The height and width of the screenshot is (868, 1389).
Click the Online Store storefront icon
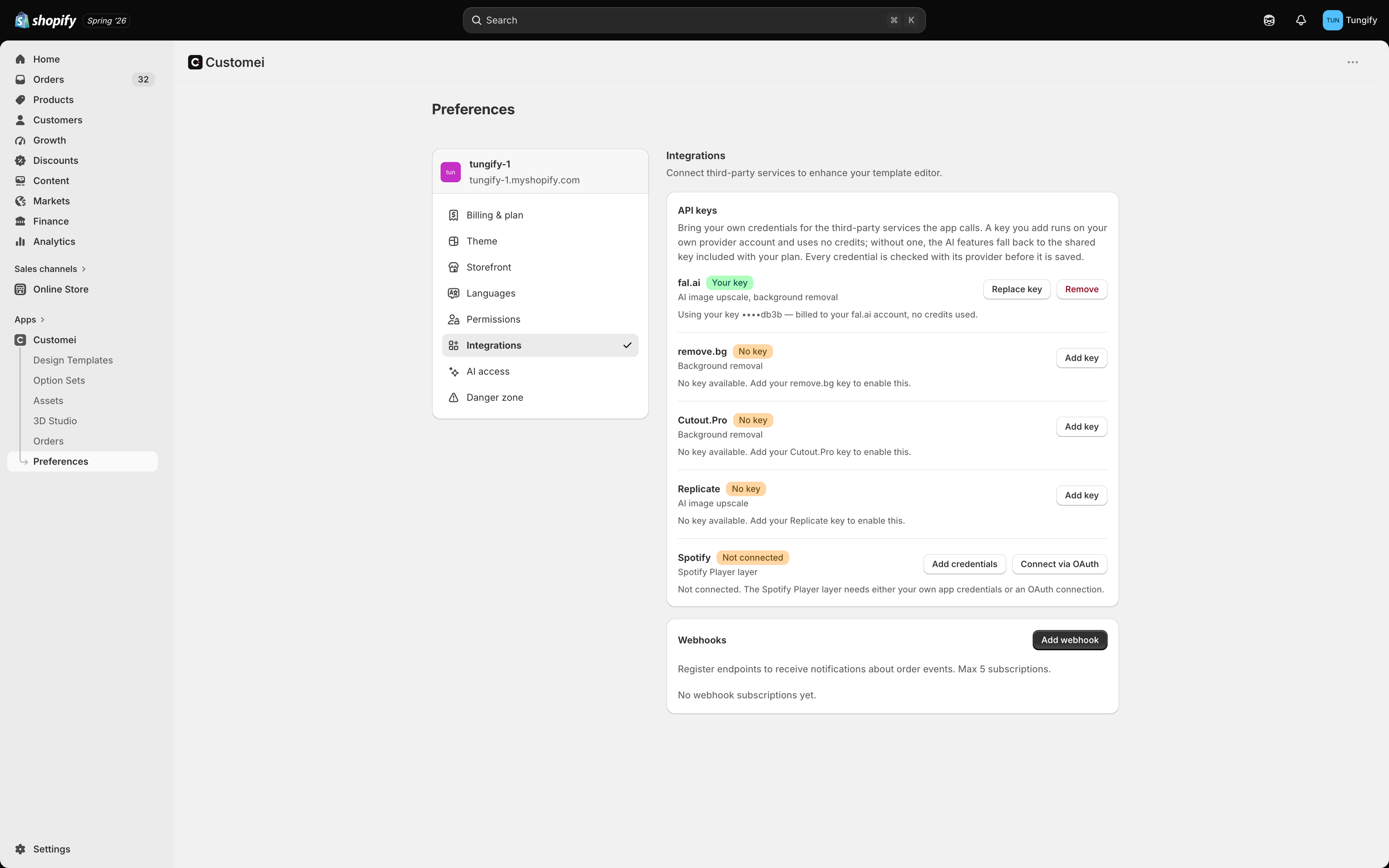click(x=20, y=289)
